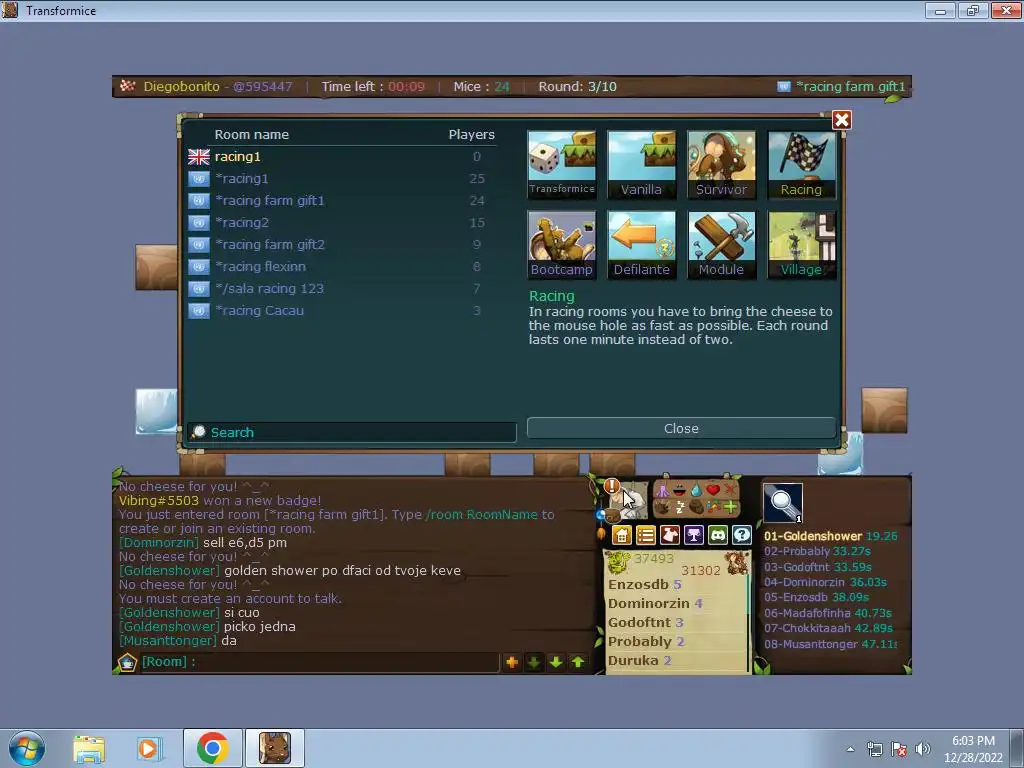Close the room list with red X

[x=841, y=120]
